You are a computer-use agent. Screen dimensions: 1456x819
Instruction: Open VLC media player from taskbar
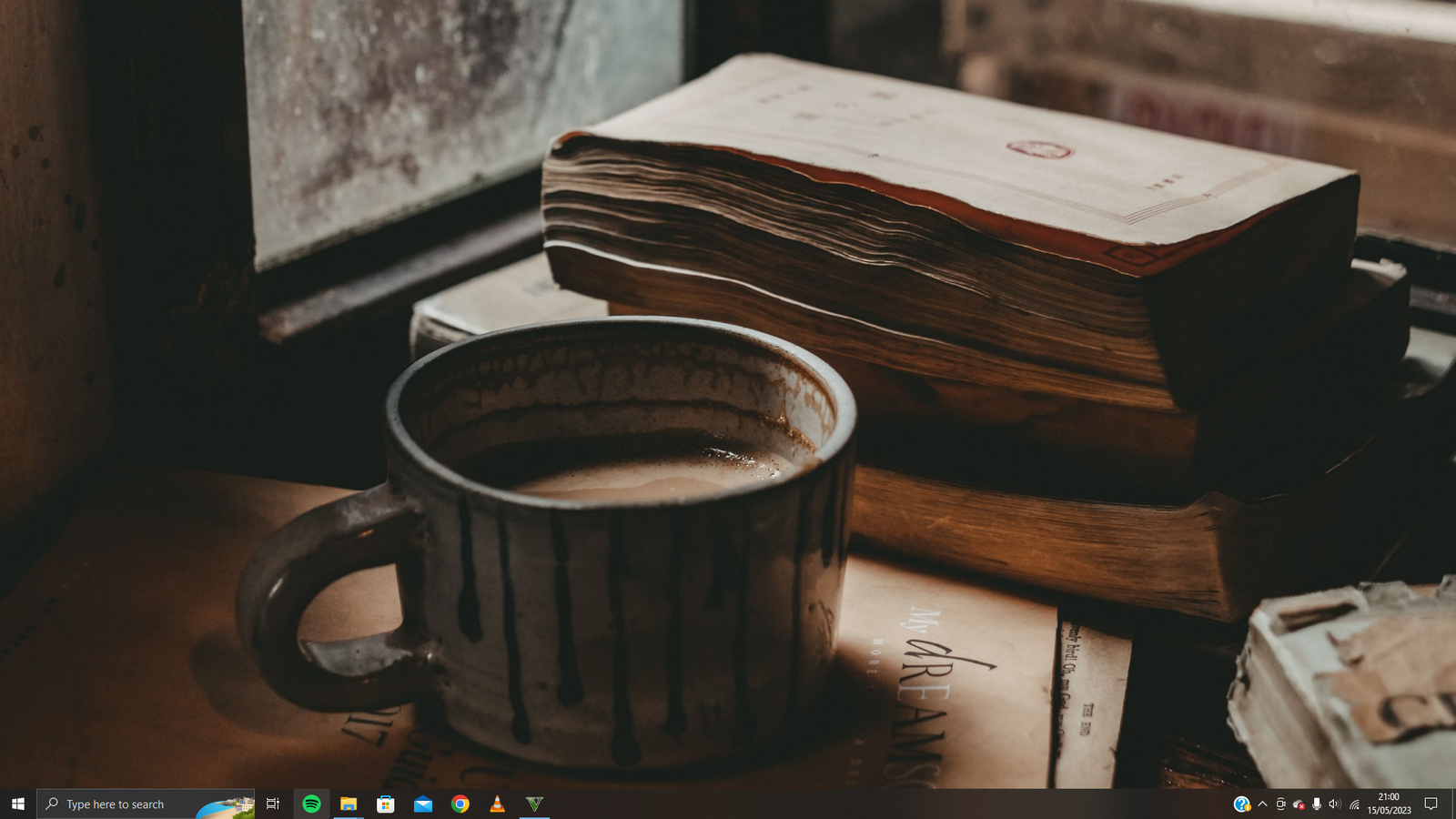point(497,804)
